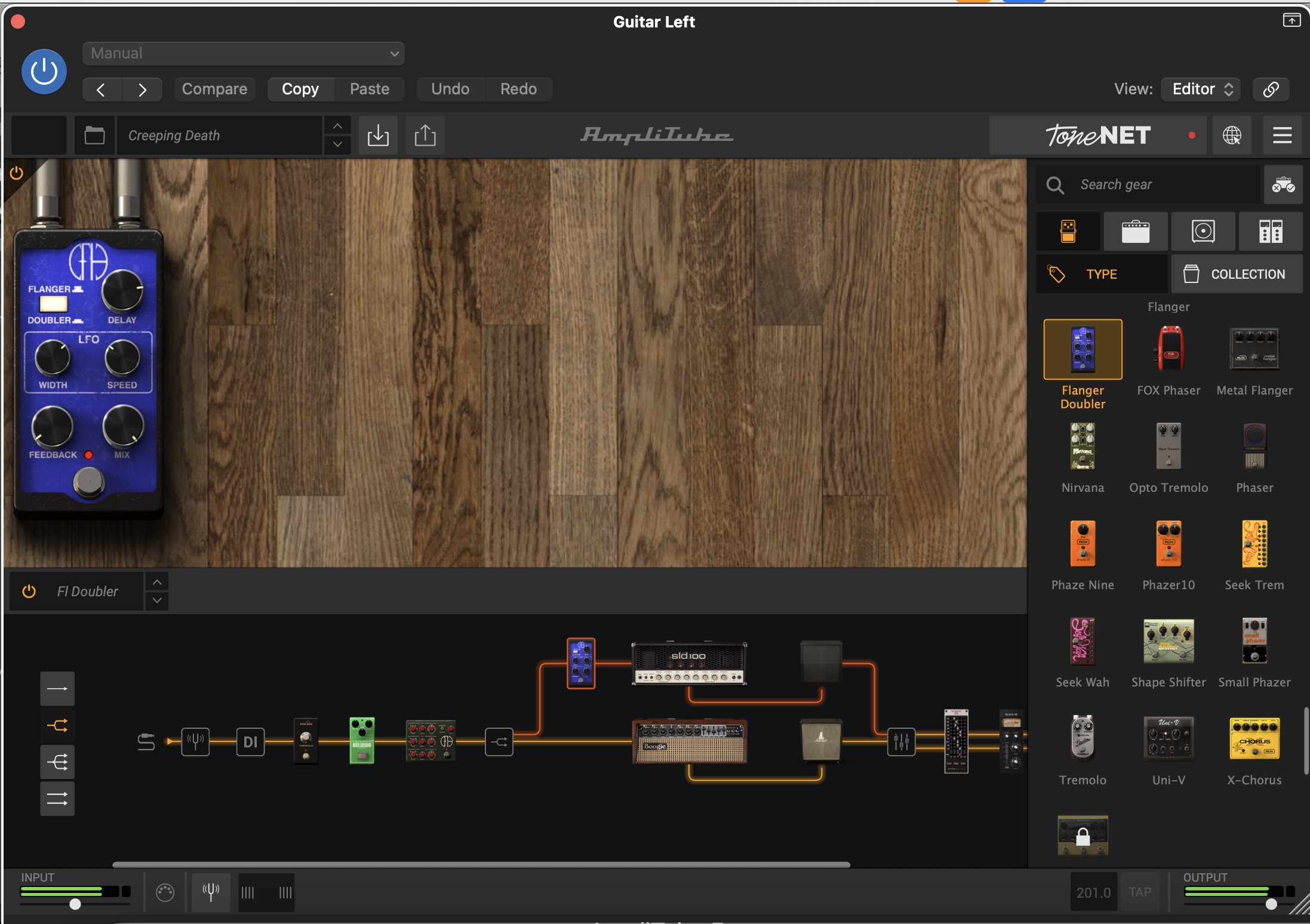Select next gear with down chevron by Fl Doubler
The width and height of the screenshot is (1310, 924).
coord(157,601)
